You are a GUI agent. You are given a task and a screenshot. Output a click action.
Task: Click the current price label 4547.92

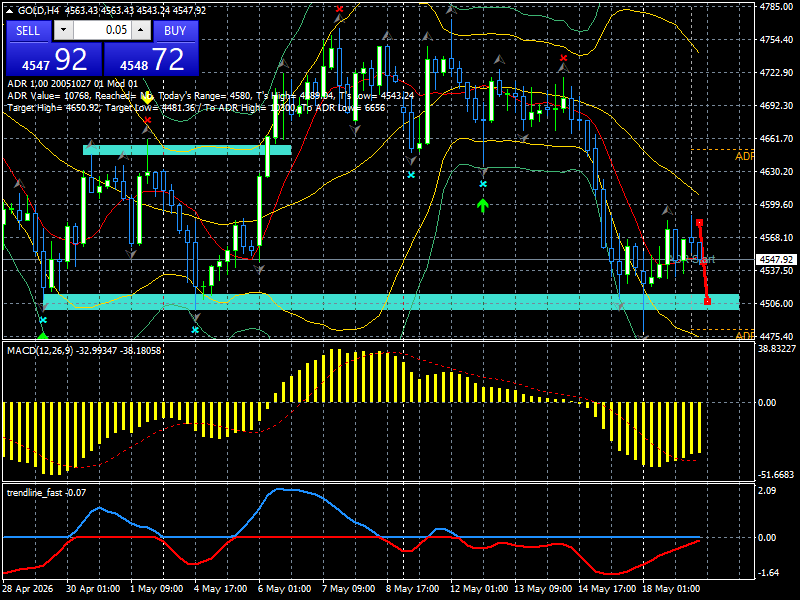(x=776, y=260)
